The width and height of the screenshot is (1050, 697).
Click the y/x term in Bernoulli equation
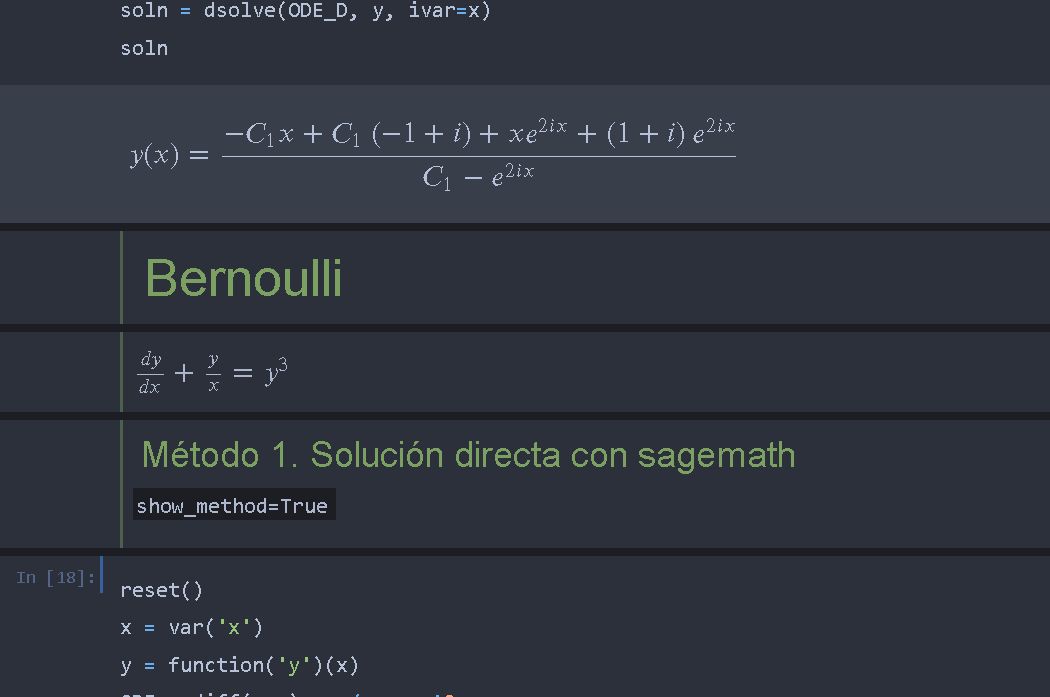tap(213, 372)
